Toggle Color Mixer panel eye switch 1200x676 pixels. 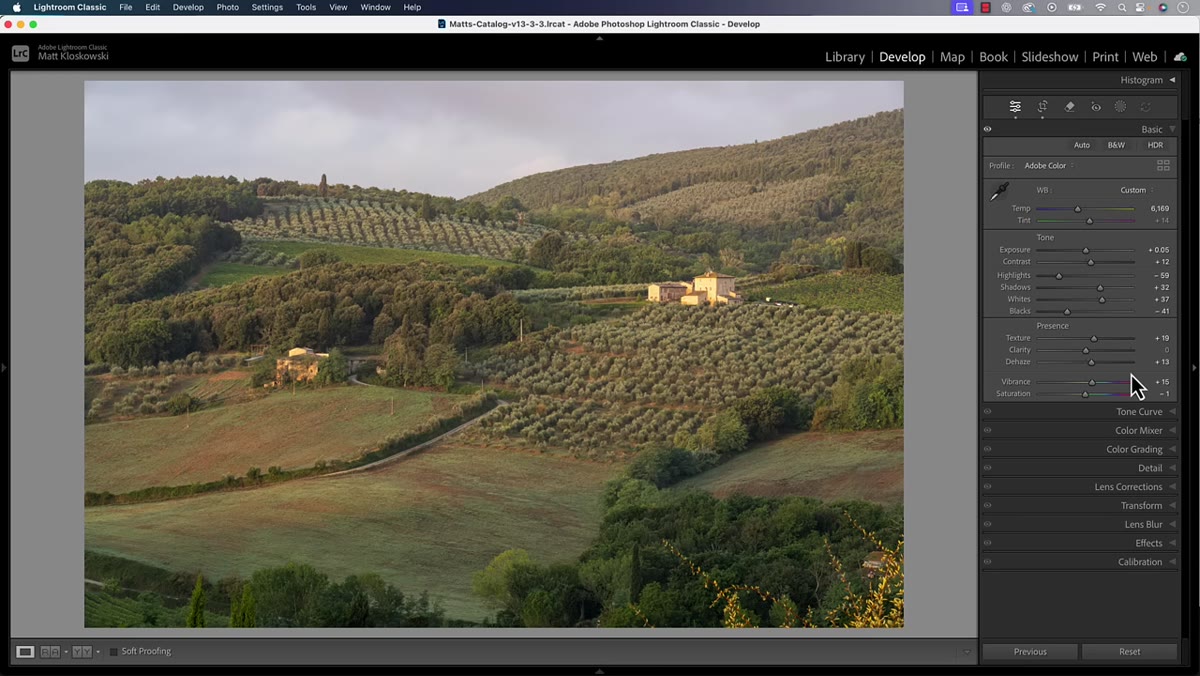(x=987, y=431)
